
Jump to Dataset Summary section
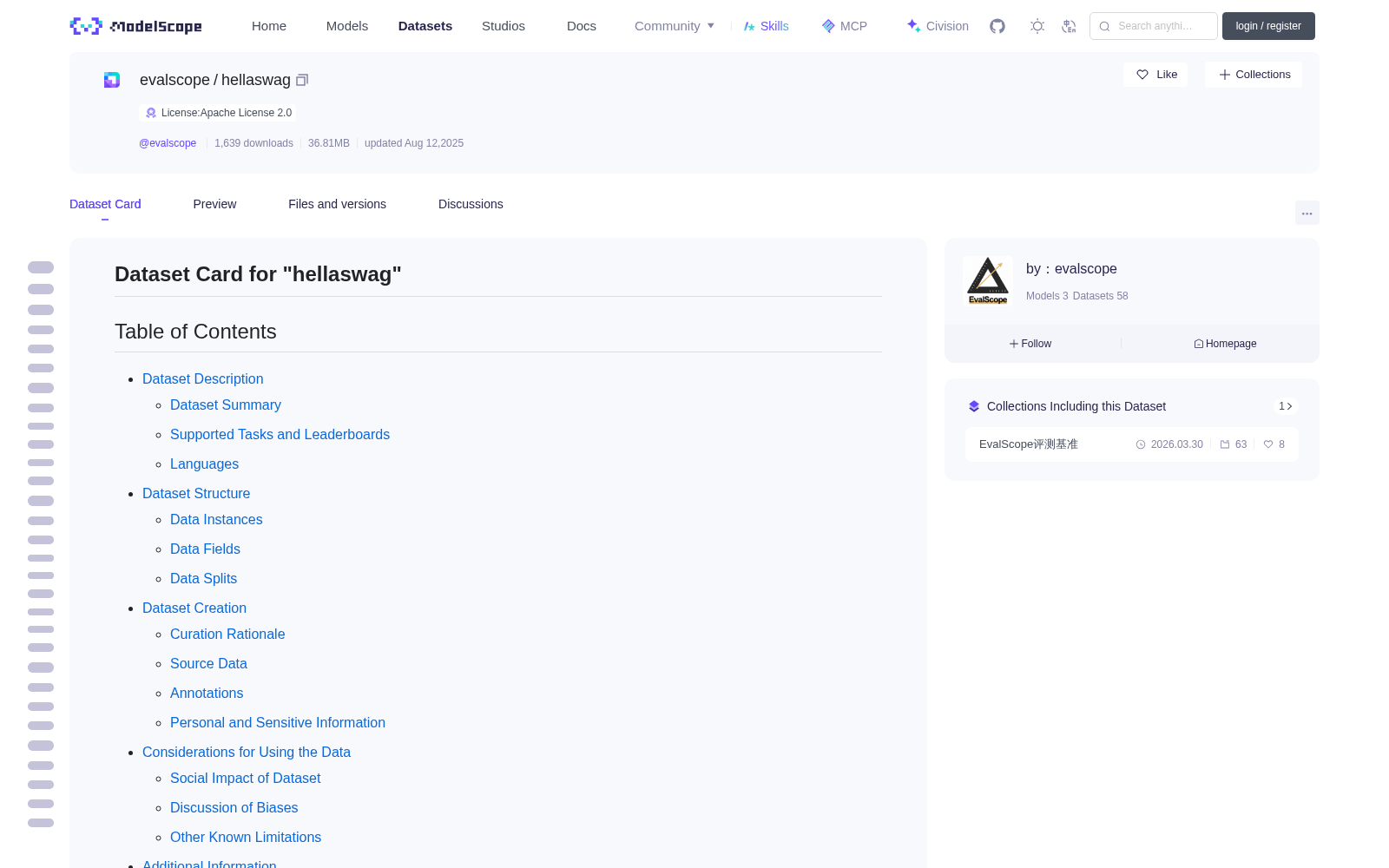point(226,404)
